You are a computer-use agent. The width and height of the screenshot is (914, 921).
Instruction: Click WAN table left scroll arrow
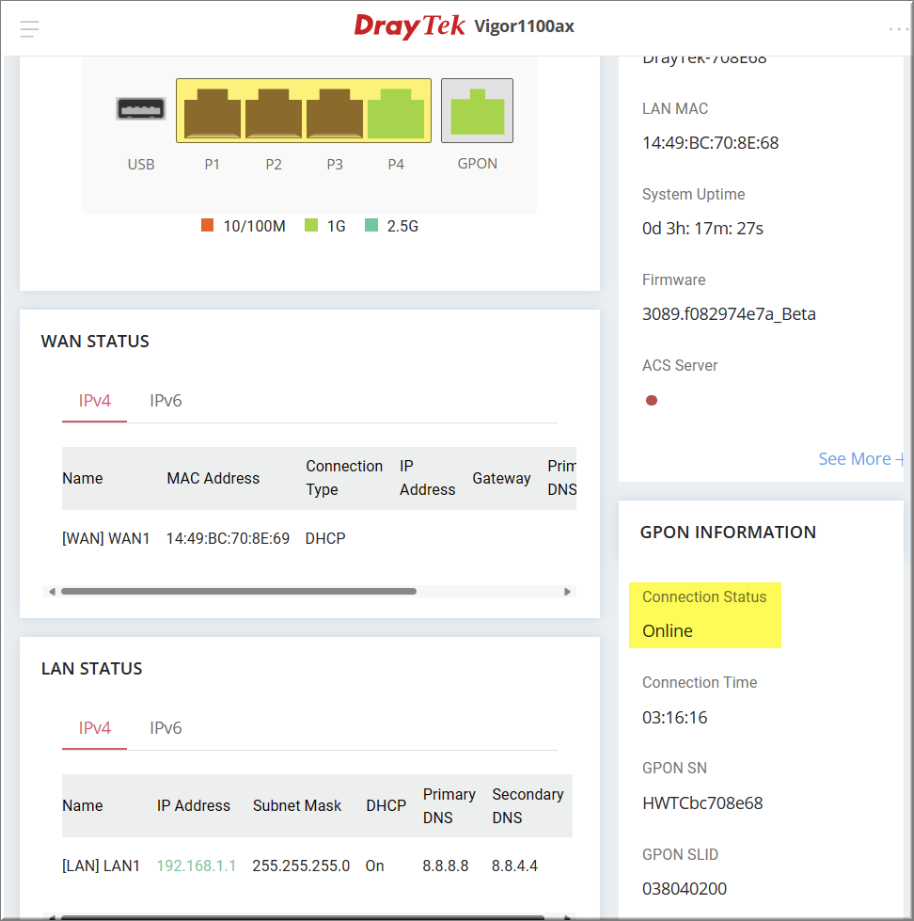tap(52, 591)
